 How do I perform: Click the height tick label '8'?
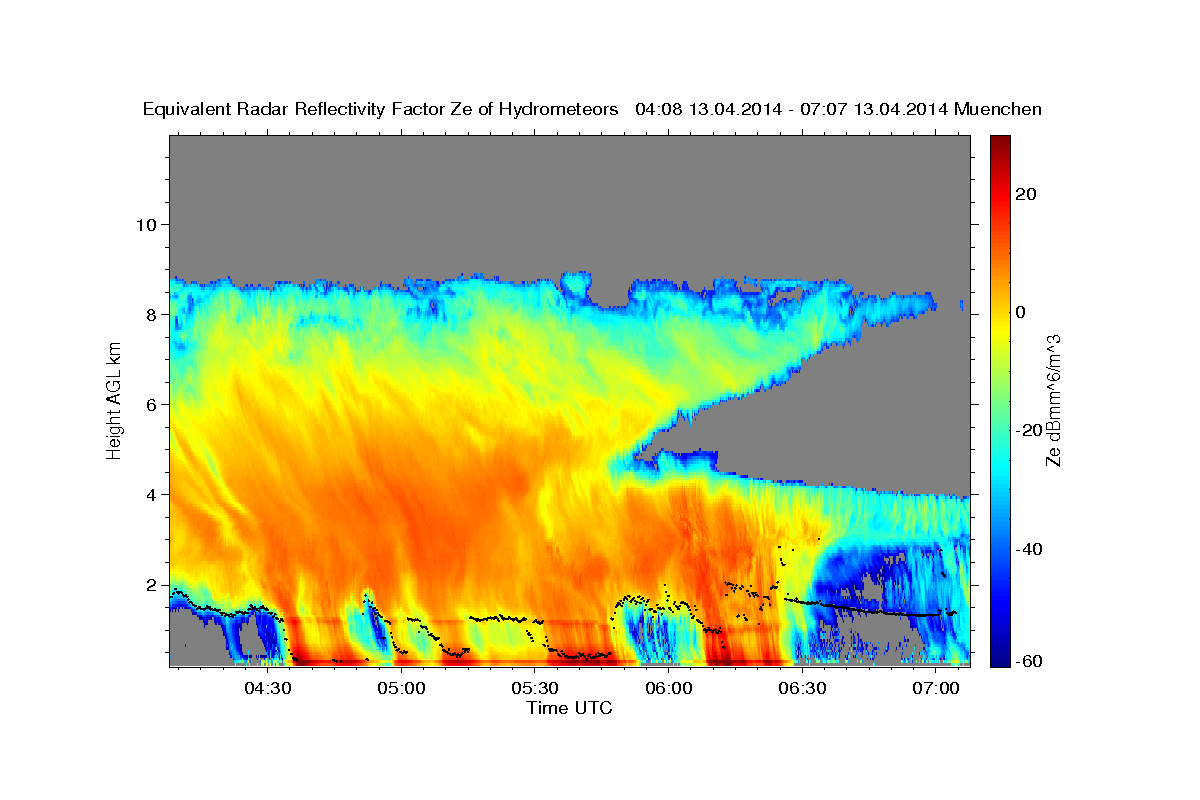[150, 314]
